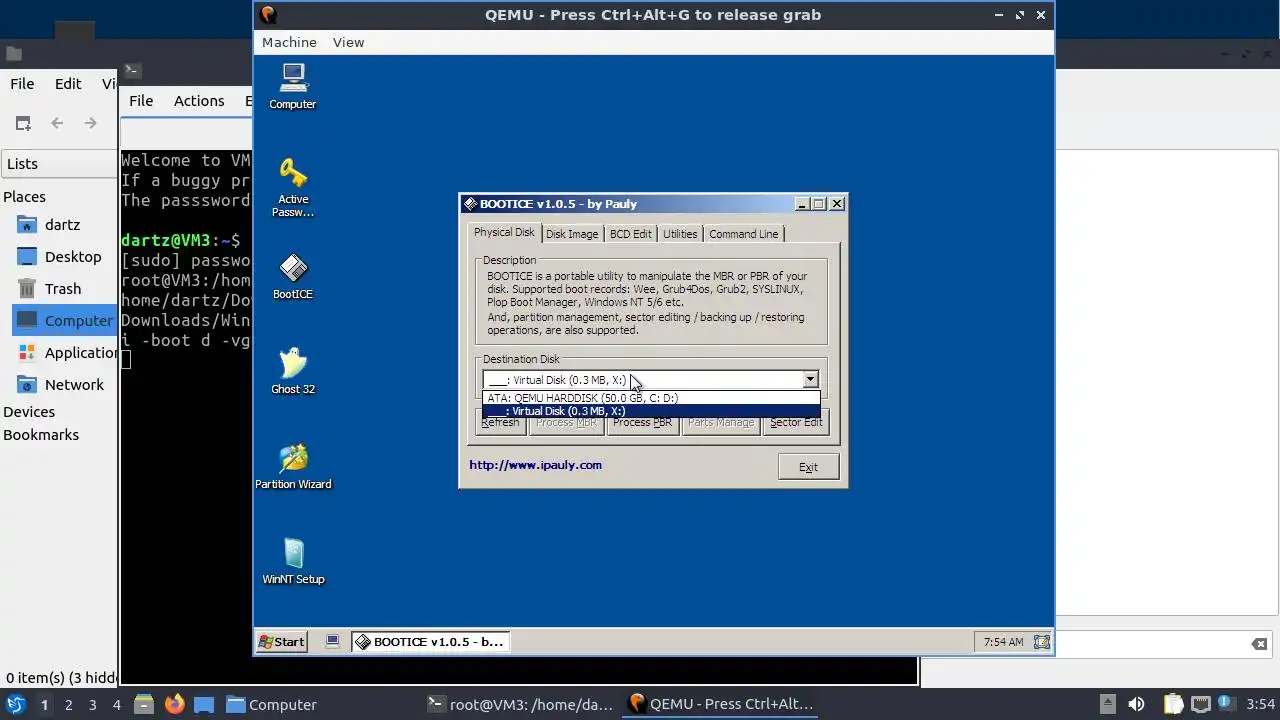This screenshot has width=1280, height=720.
Task: Select Trash in the Places sidebar
Action: tap(61, 289)
